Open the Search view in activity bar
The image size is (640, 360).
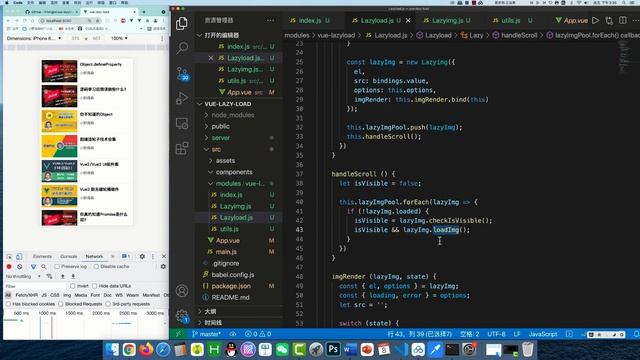(182, 48)
